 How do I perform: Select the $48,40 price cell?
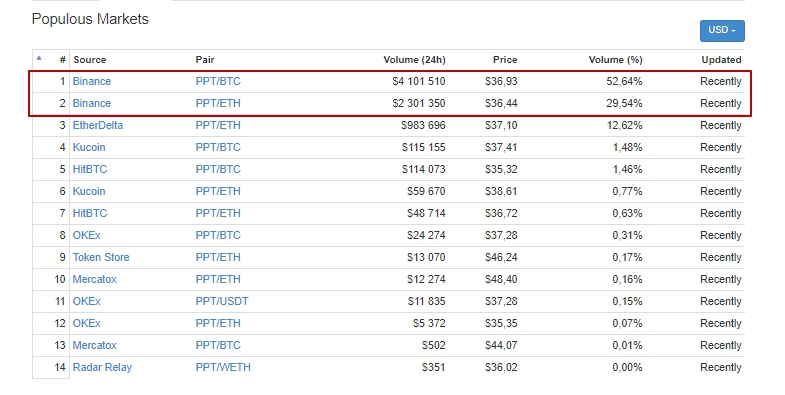(501, 279)
